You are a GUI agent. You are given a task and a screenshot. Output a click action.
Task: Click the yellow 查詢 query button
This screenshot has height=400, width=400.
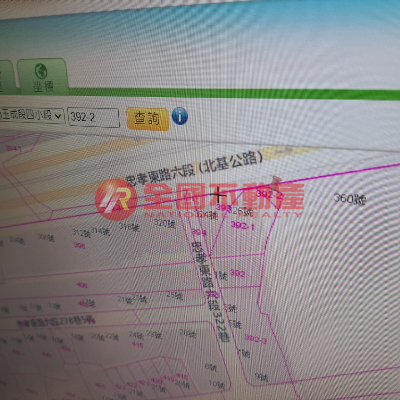click(x=147, y=119)
